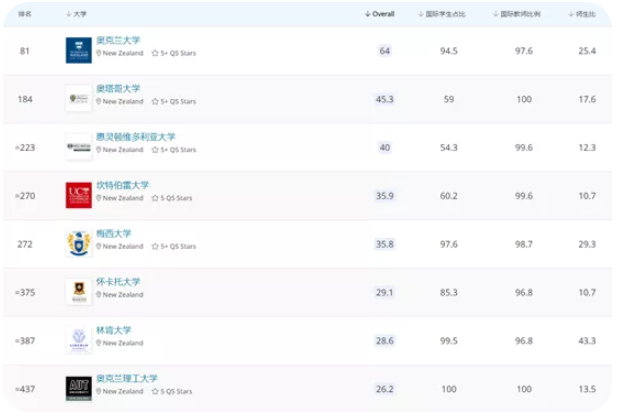Click the Overall score 35.8
This screenshot has width=623, height=414.
pyautogui.click(x=385, y=244)
